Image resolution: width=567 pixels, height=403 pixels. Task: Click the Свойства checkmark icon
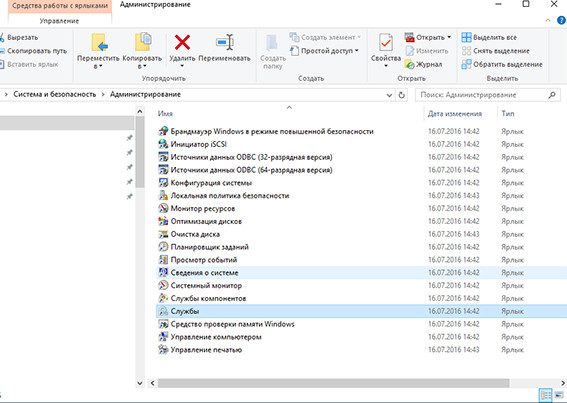[x=386, y=42]
